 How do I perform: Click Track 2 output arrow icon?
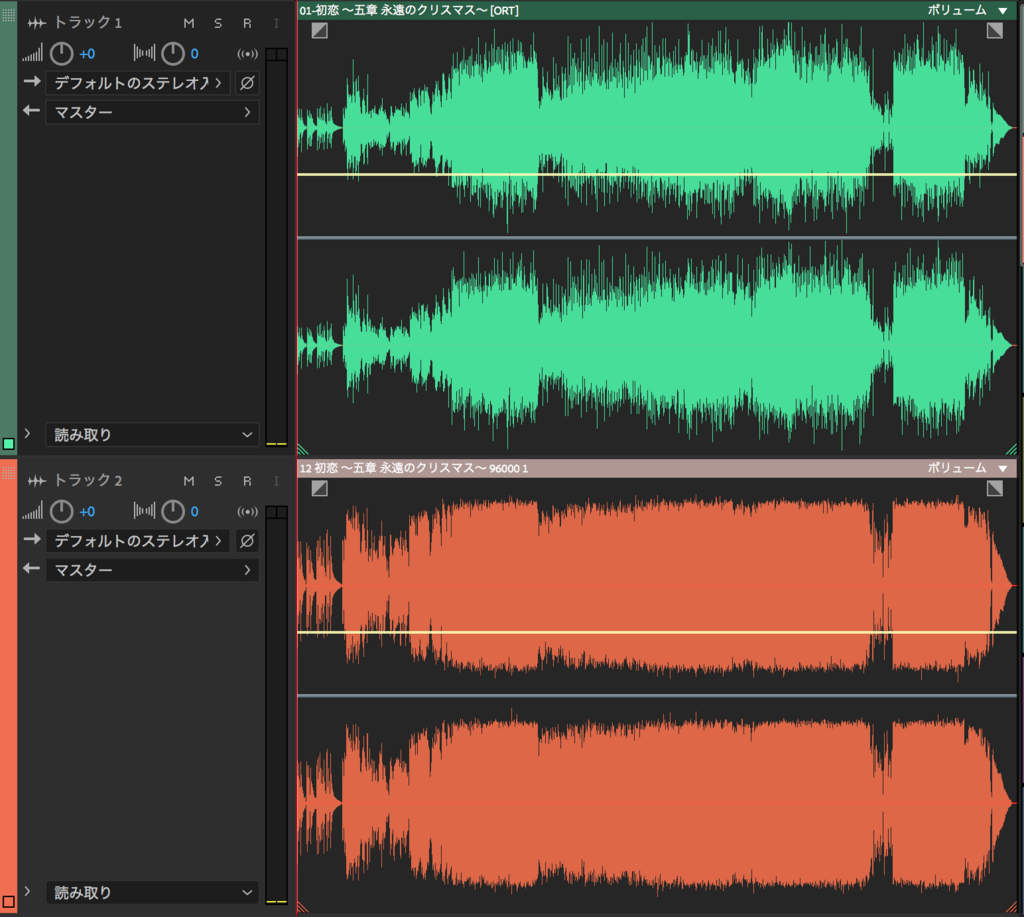click(x=32, y=568)
